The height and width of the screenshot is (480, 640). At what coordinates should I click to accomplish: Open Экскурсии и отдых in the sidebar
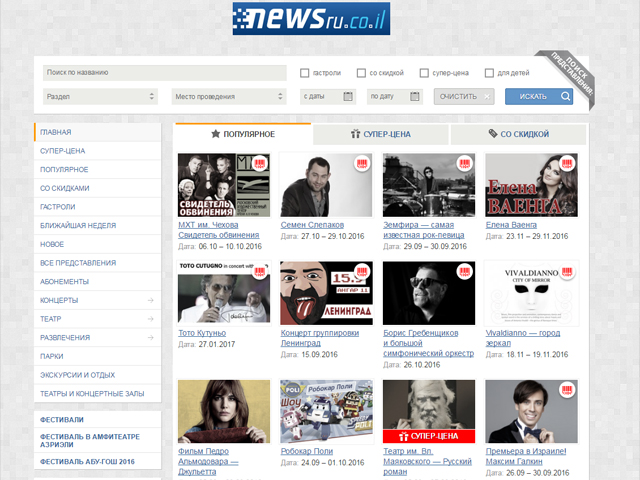[98, 375]
